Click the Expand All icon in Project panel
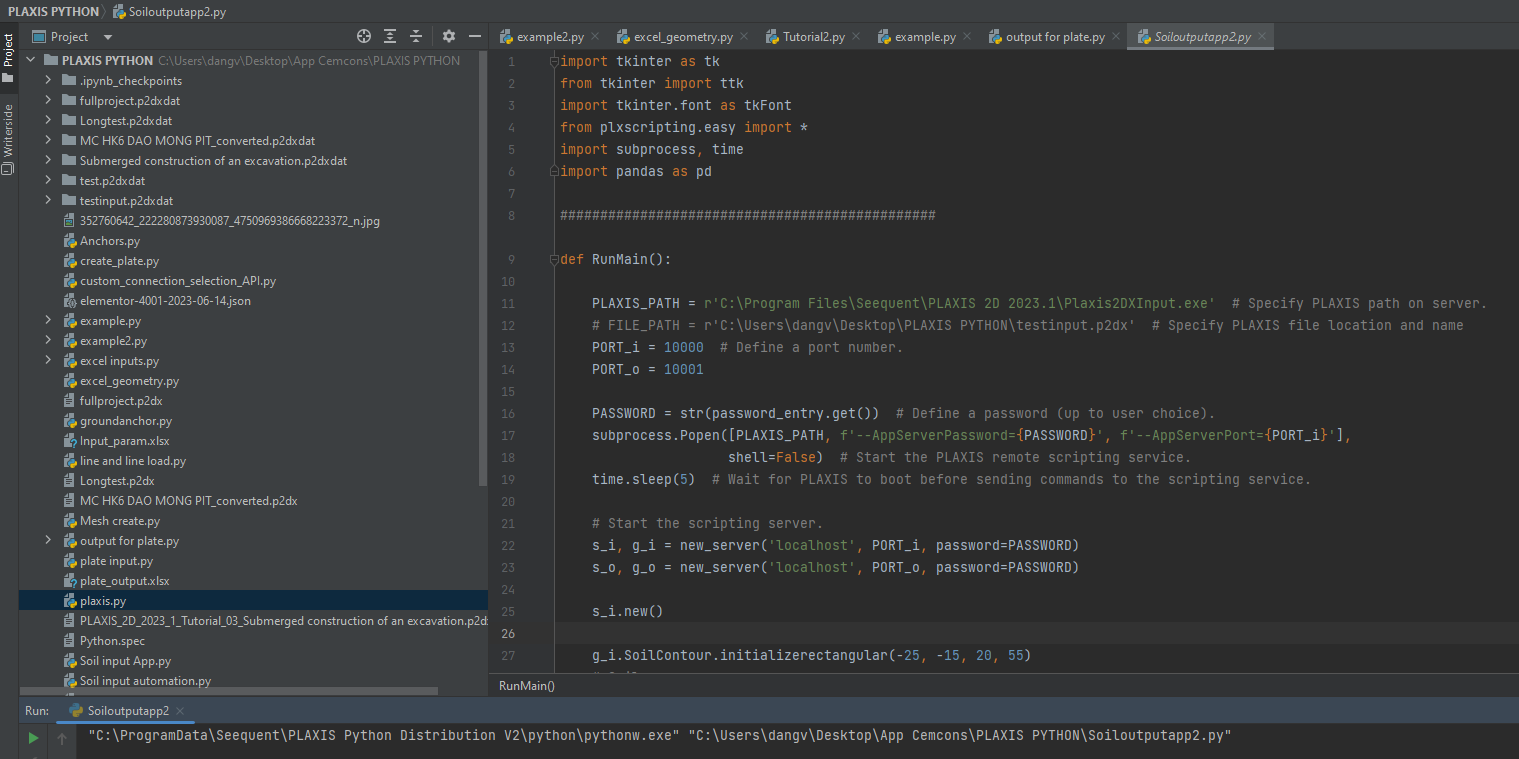Screen dimensions: 1519x759 pyautogui.click(x=390, y=36)
